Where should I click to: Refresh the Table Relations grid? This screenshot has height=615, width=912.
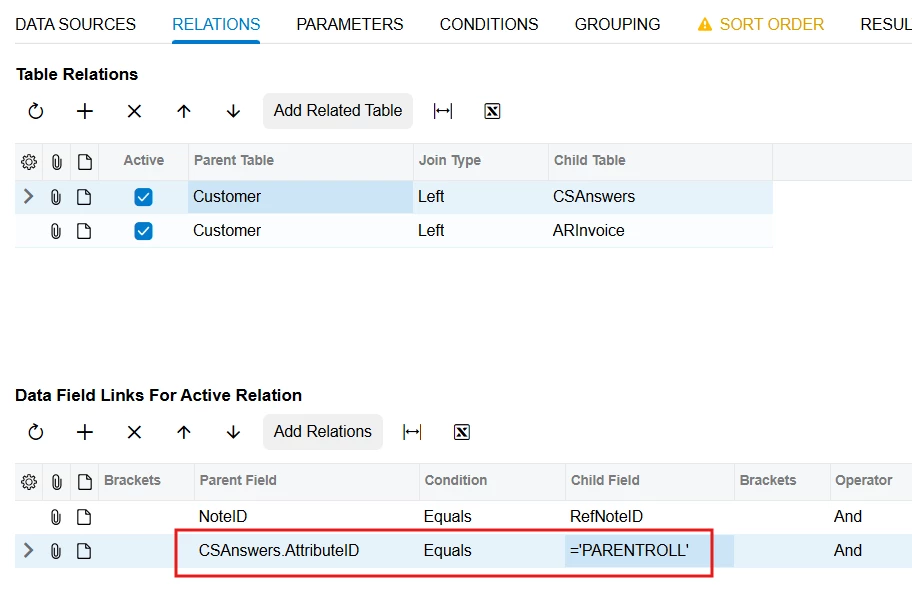click(35, 111)
